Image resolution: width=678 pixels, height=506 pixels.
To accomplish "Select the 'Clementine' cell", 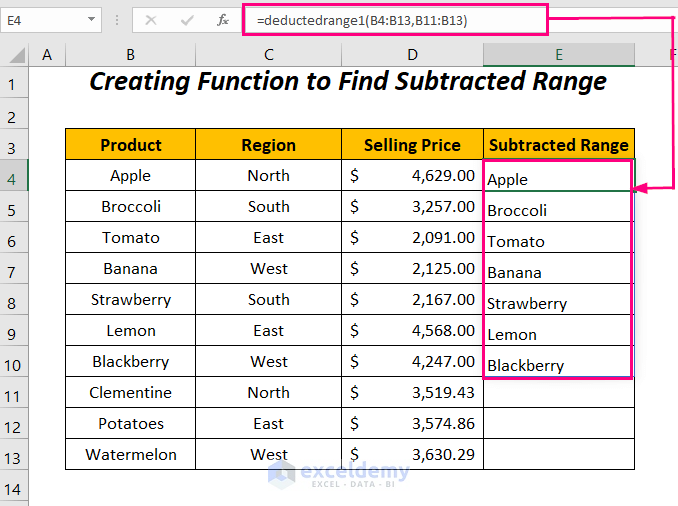I will click(x=131, y=392).
